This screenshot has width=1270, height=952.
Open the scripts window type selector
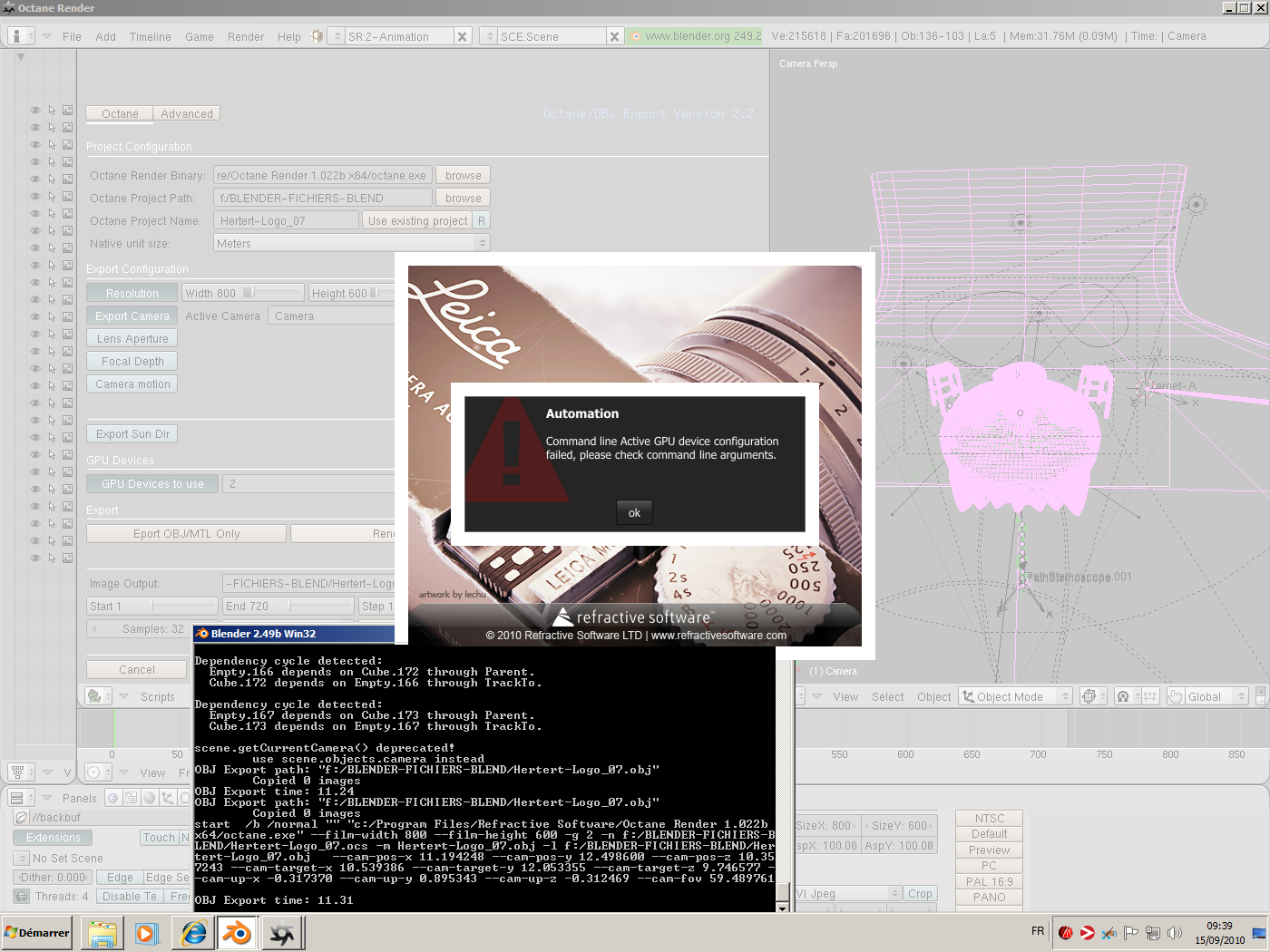pyautogui.click(x=98, y=696)
